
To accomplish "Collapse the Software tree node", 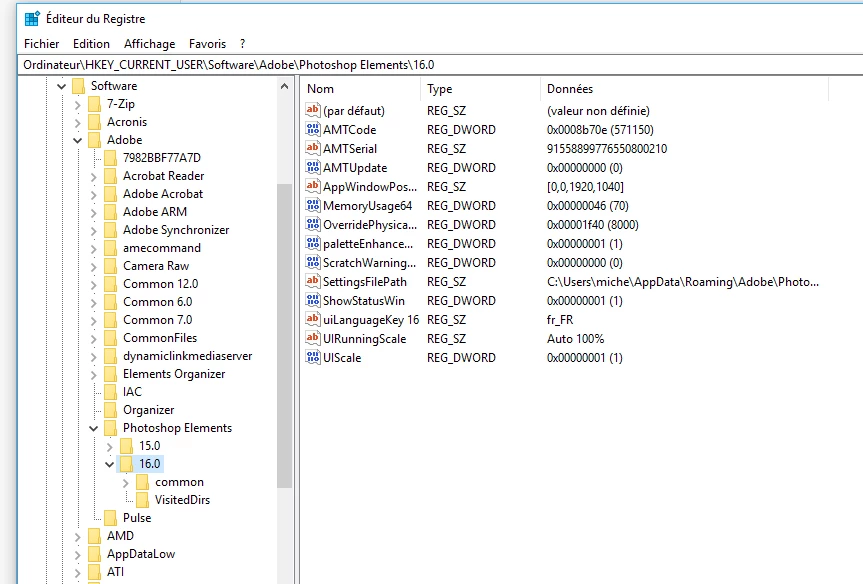I will (62, 86).
